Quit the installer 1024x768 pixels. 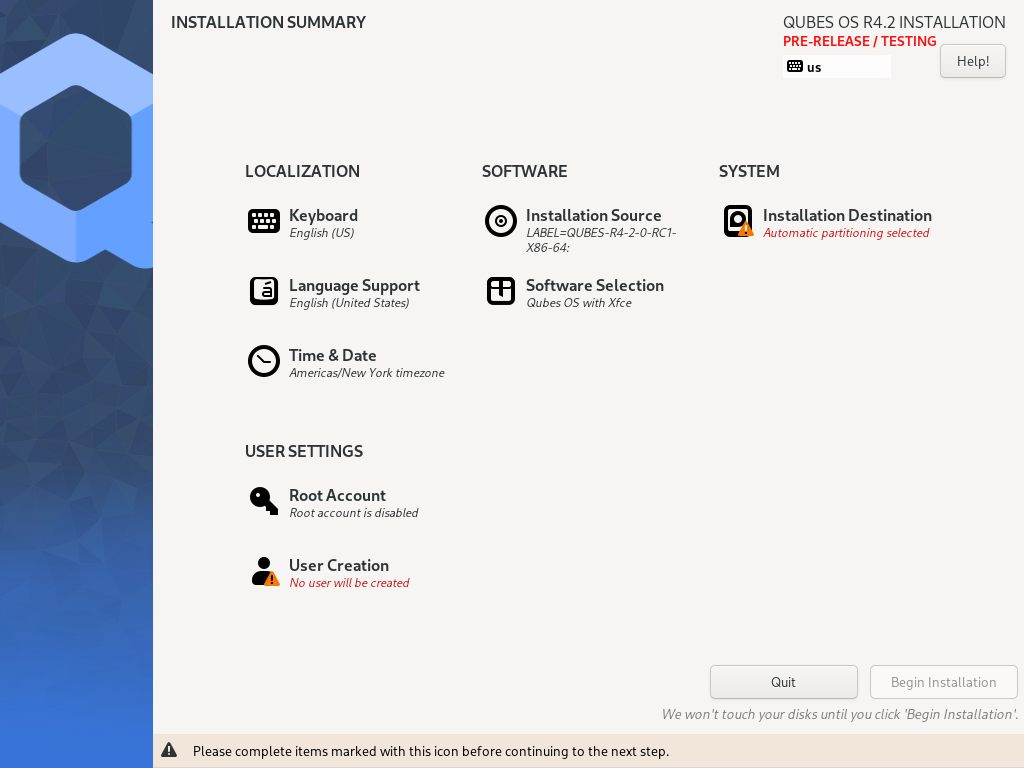[783, 682]
